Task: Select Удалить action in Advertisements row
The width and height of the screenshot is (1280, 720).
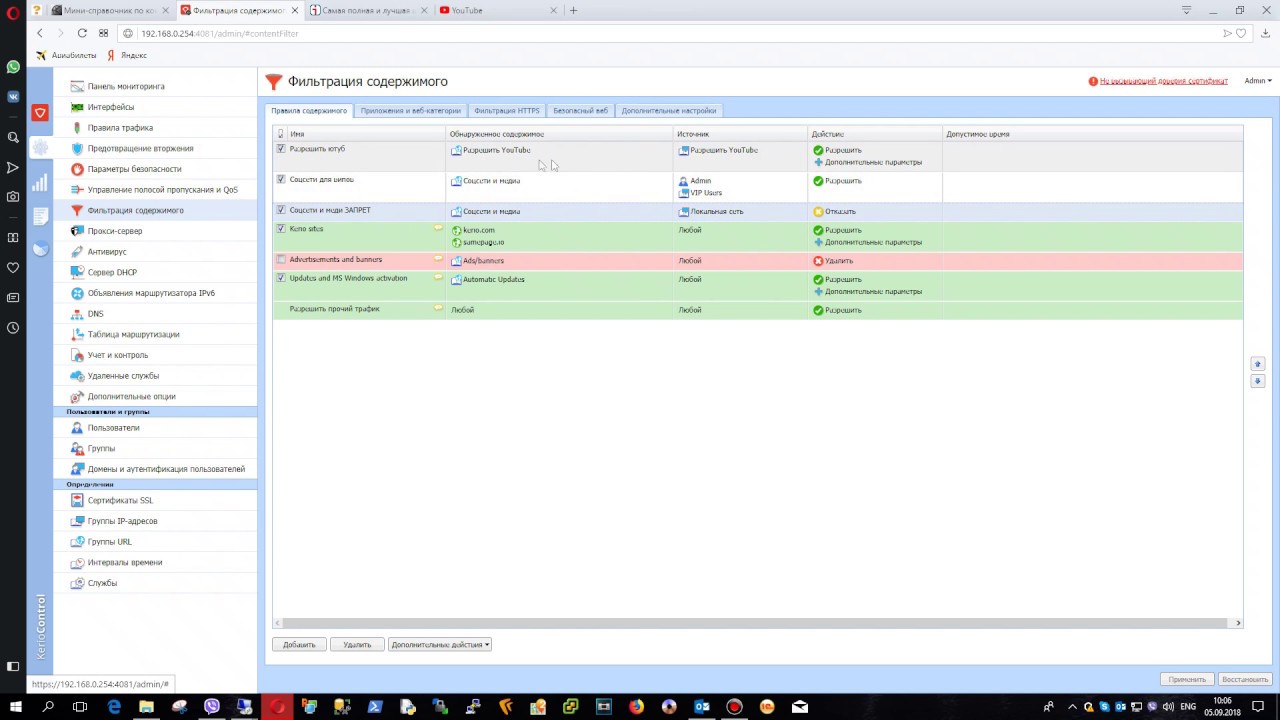Action: [833, 261]
